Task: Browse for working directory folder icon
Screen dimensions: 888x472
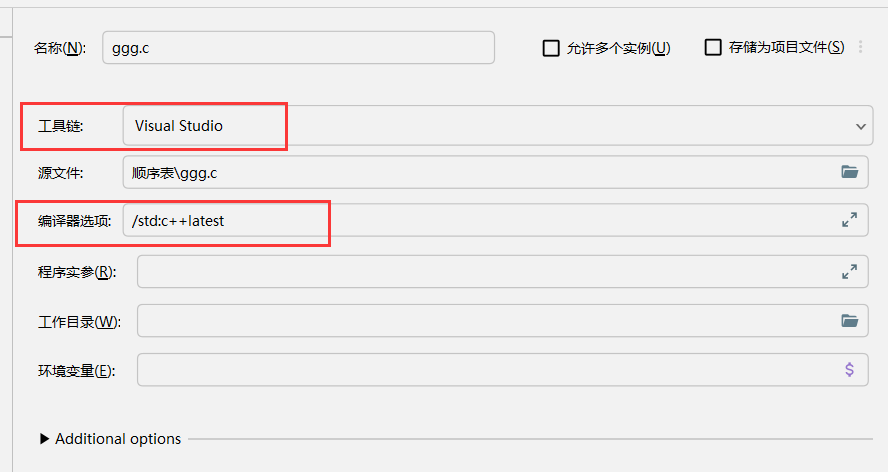Action: click(849, 321)
